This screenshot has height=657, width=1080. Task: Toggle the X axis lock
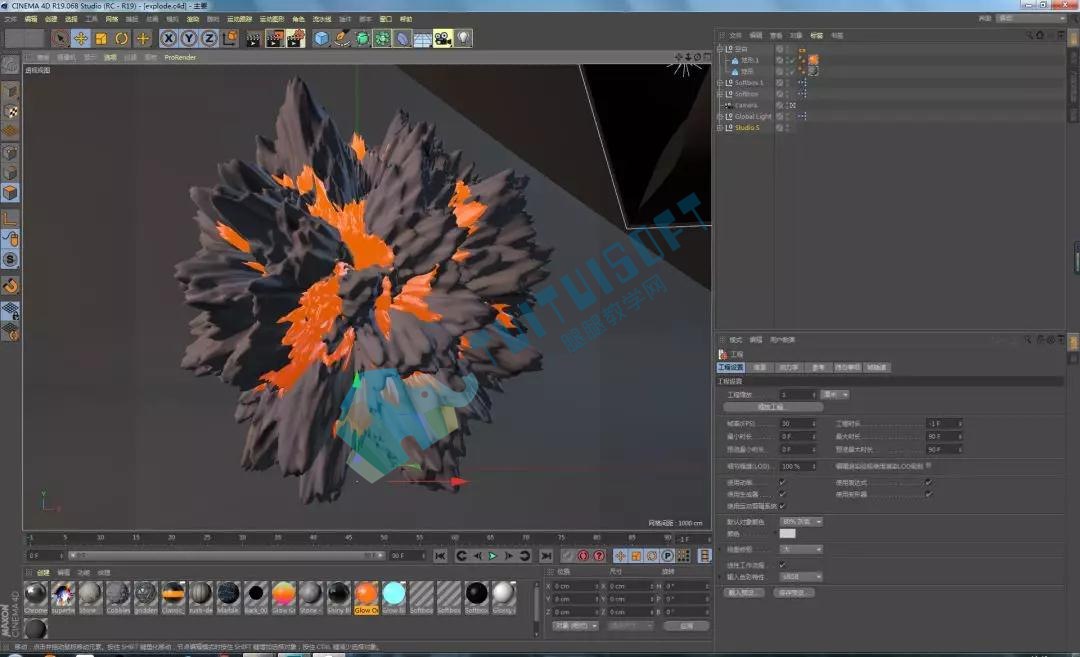[168, 39]
